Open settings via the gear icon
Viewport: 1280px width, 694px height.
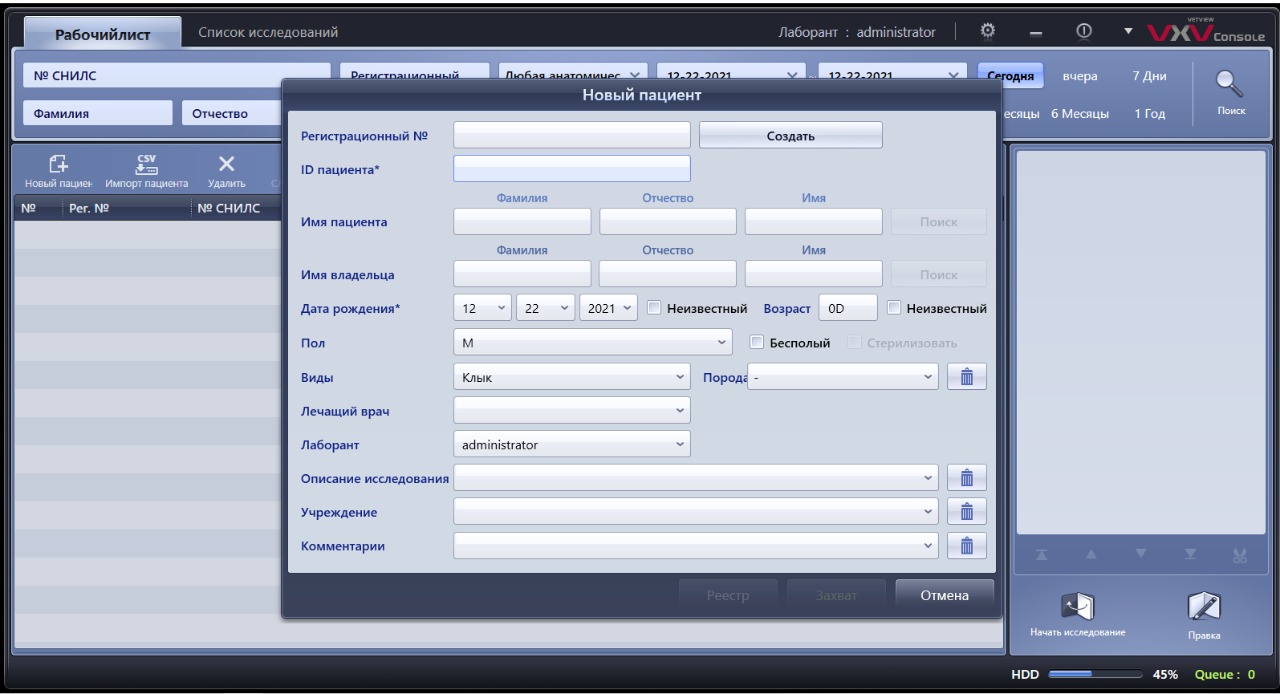click(x=991, y=33)
